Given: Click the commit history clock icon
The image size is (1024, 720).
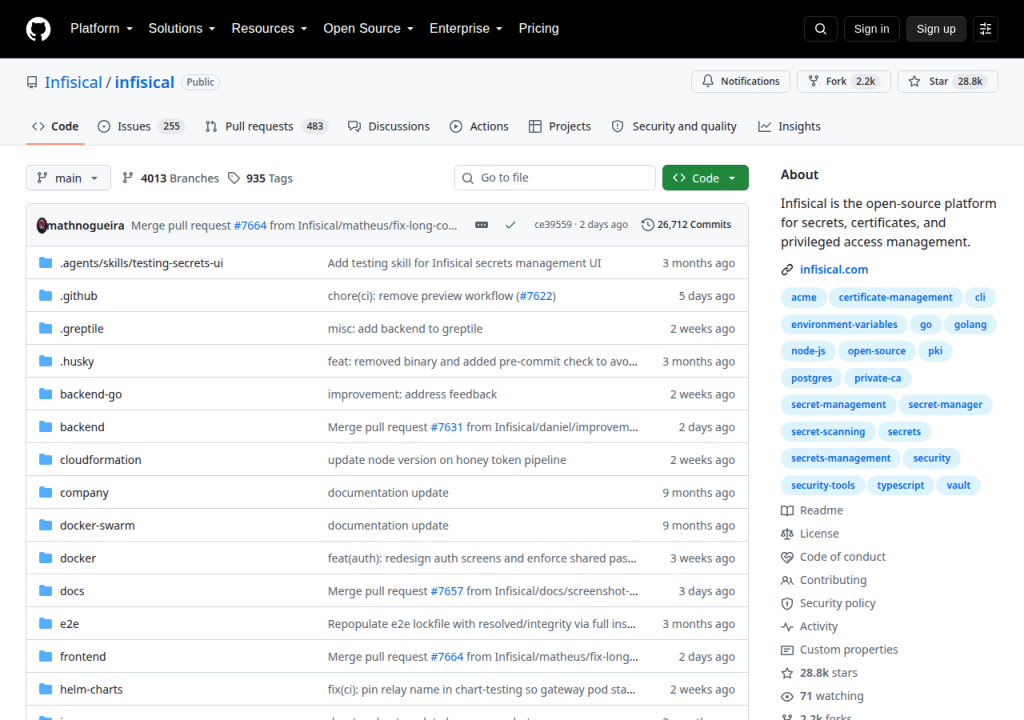Looking at the screenshot, I should click(x=647, y=225).
